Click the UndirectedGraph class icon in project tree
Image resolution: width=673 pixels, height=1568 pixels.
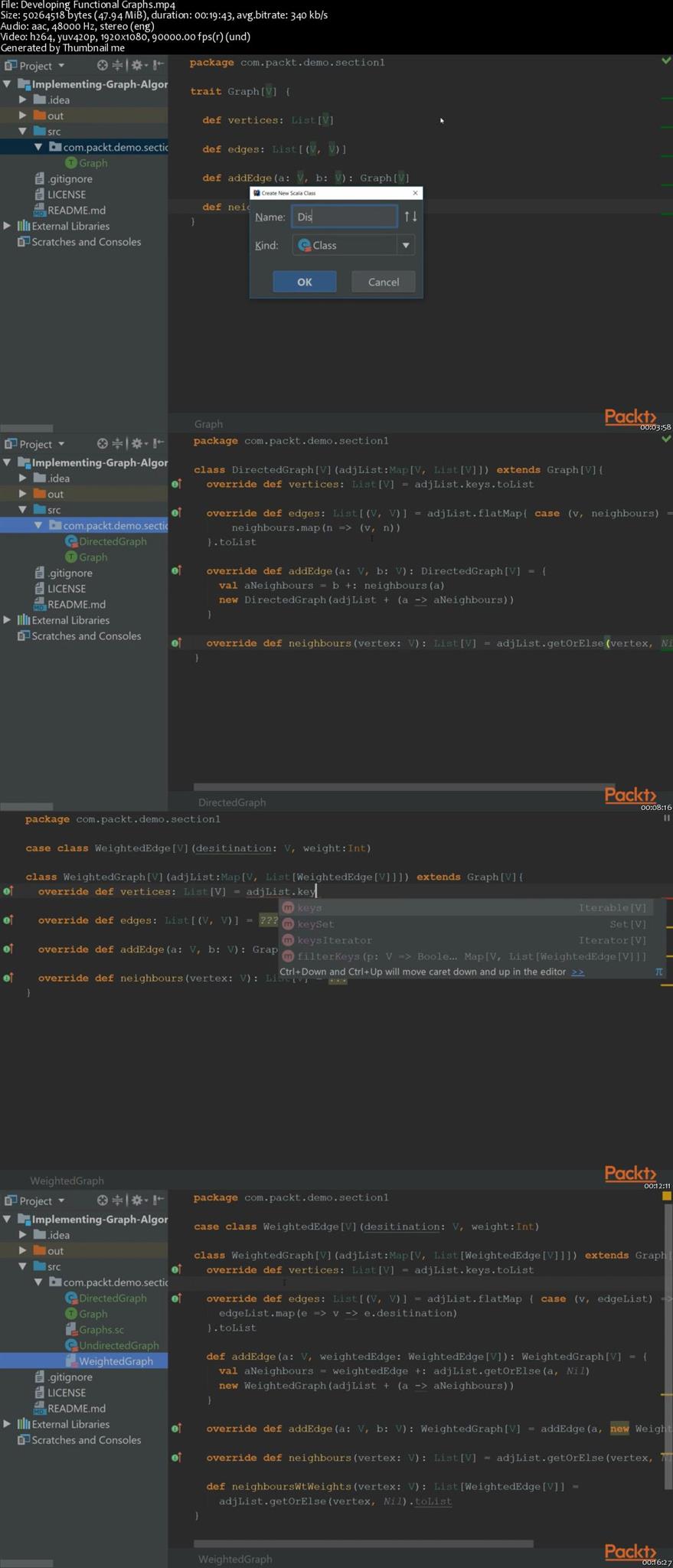click(71, 1345)
